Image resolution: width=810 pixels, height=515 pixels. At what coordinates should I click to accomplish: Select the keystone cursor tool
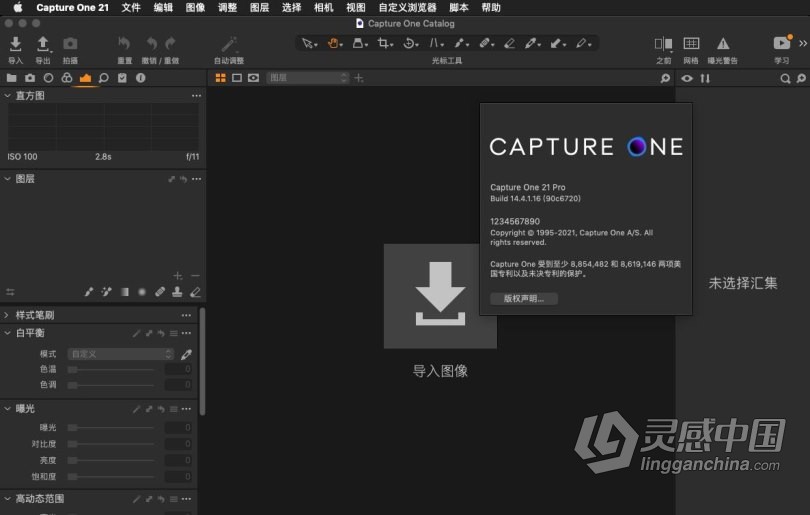(359, 43)
